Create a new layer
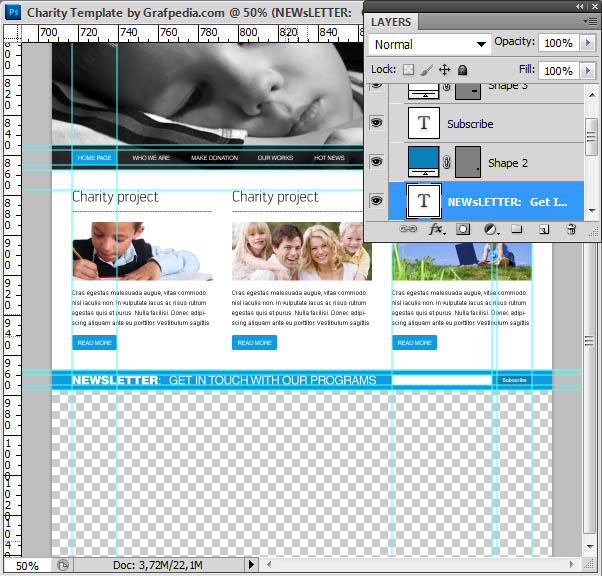 [x=544, y=230]
